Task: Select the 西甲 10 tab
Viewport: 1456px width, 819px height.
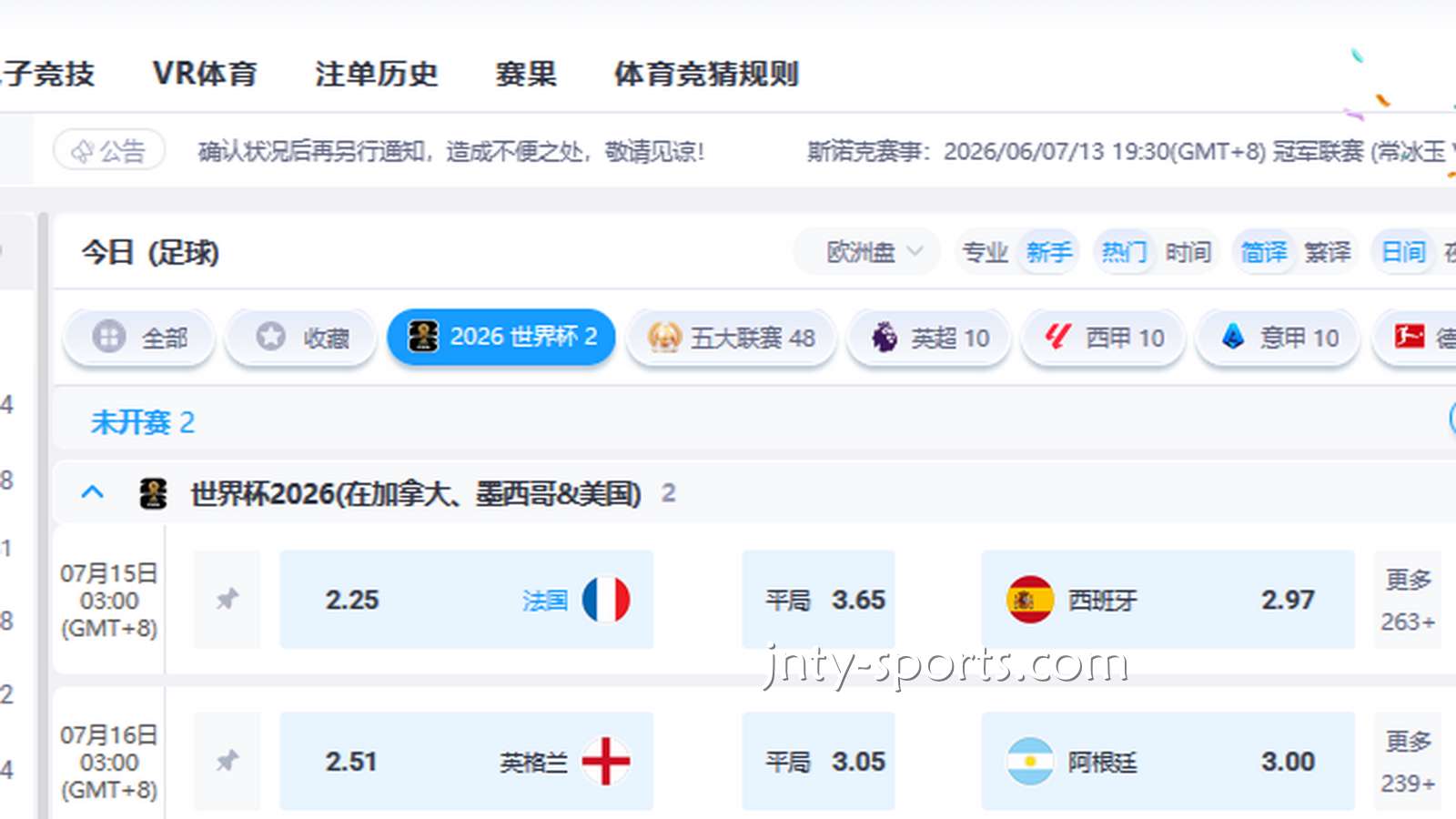Action: pos(1104,338)
